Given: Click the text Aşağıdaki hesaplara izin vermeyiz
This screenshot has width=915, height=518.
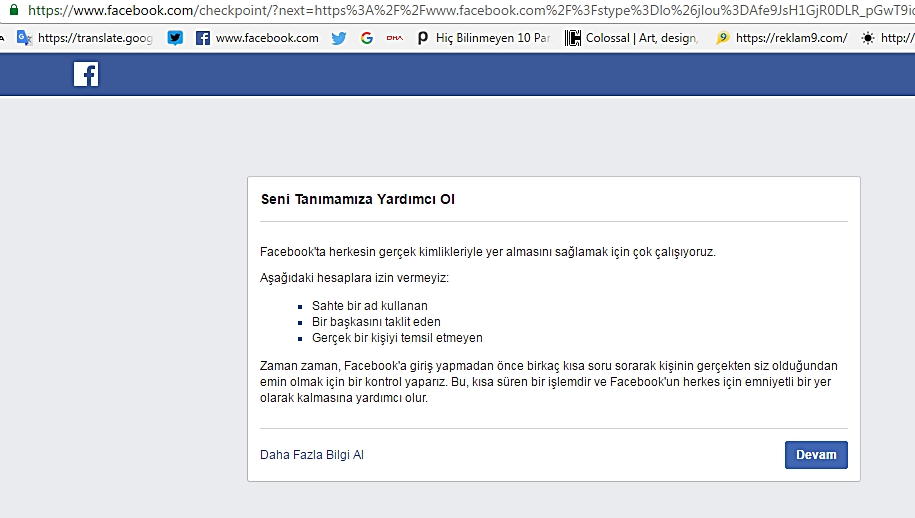Looking at the screenshot, I should tap(354, 278).
